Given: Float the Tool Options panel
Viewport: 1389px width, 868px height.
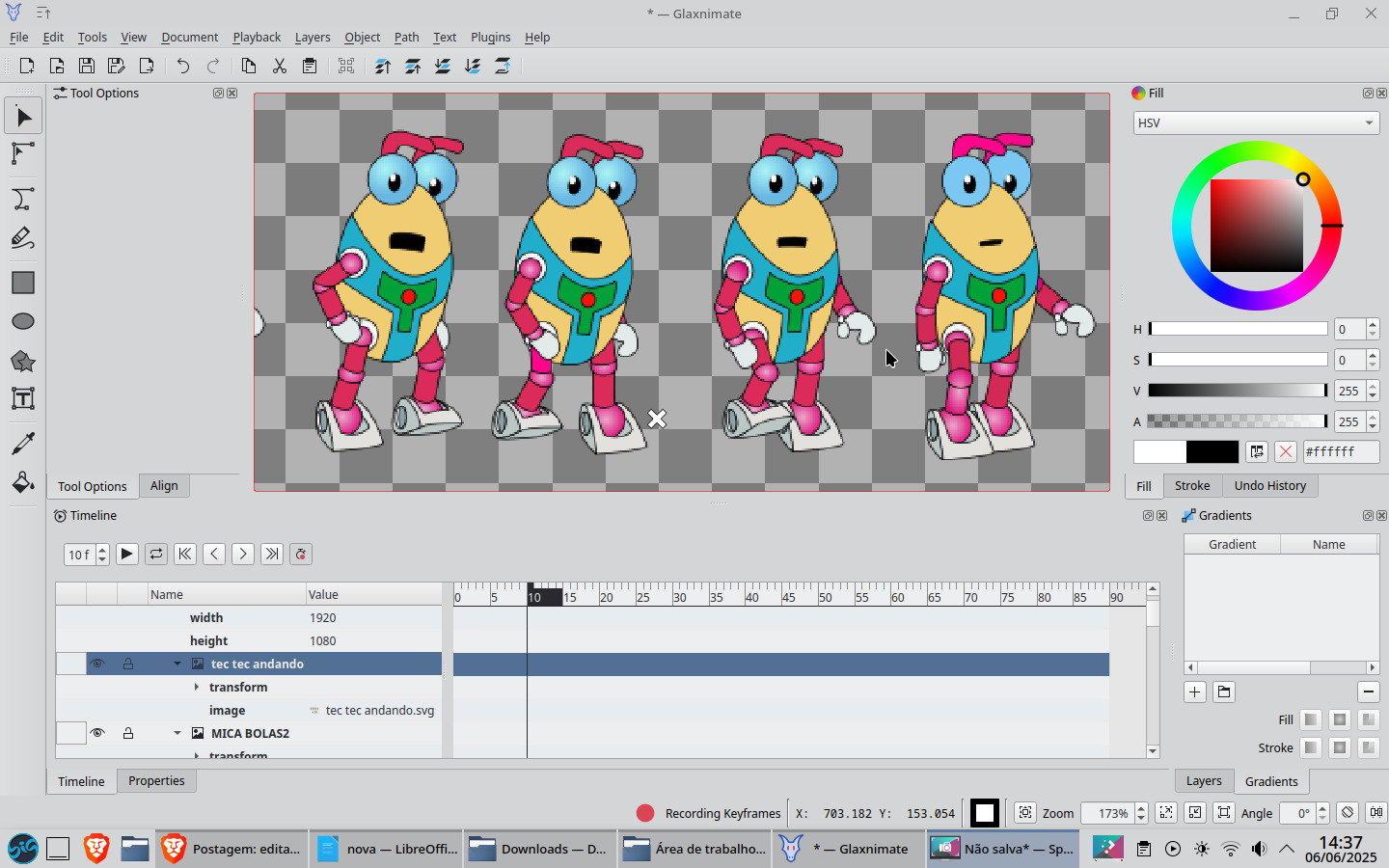Looking at the screenshot, I should [x=218, y=94].
